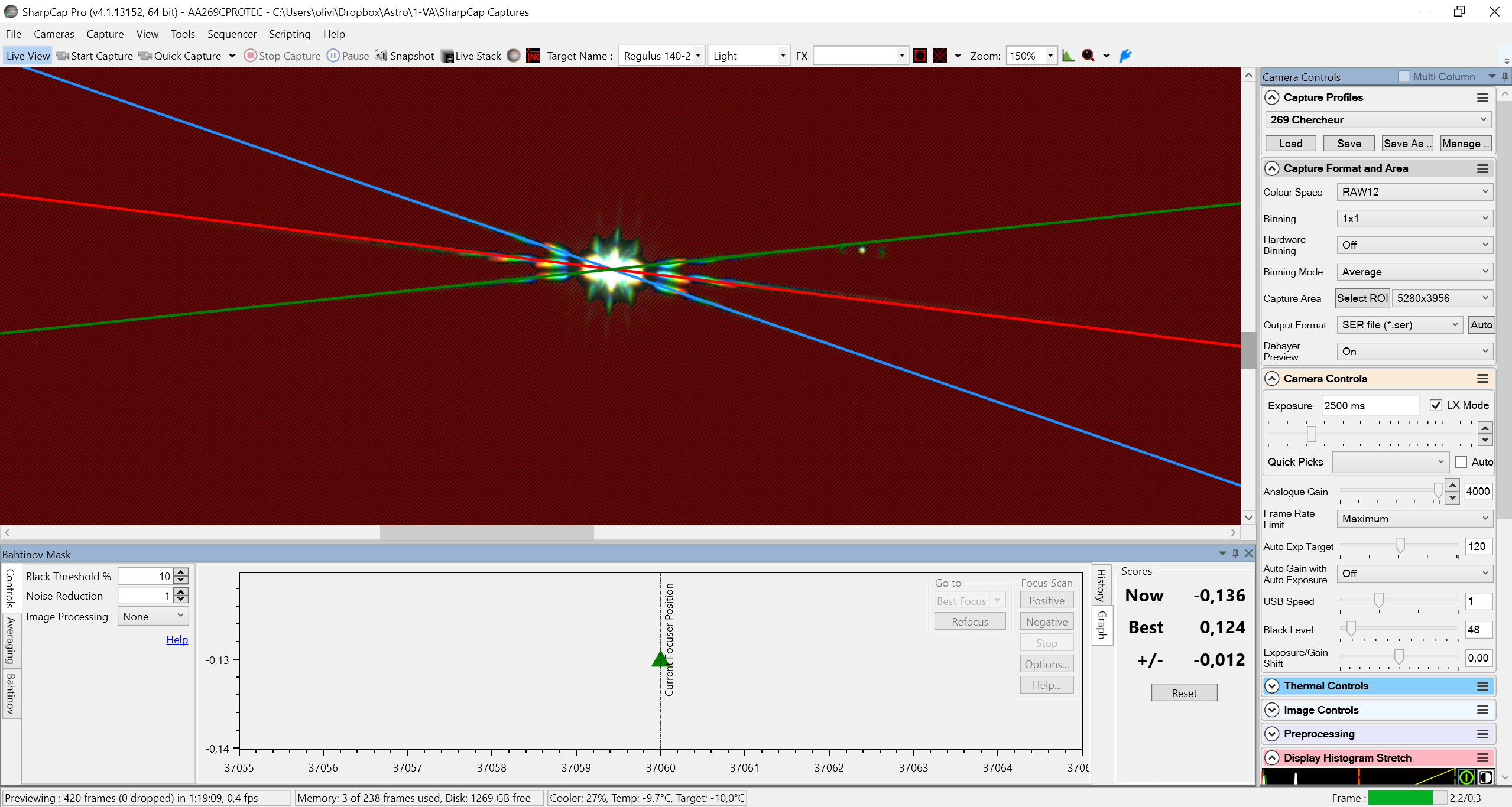Click the Save As profile button
The height and width of the screenshot is (807, 1512).
1407,144
